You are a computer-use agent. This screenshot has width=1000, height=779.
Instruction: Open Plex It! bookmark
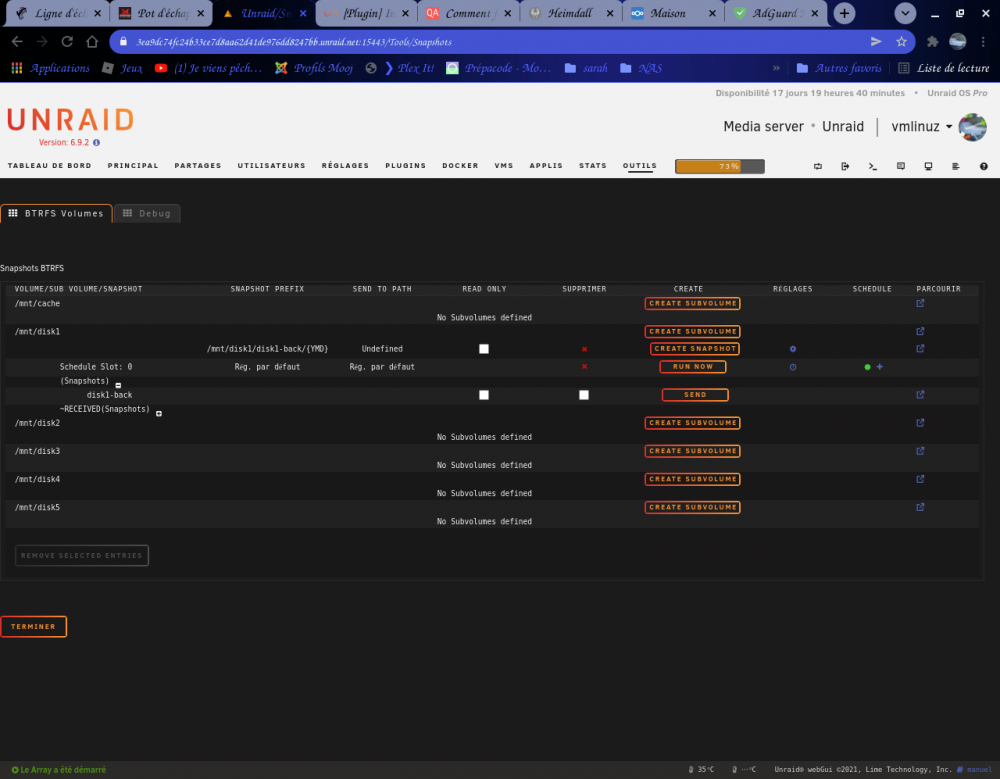pyautogui.click(x=409, y=68)
